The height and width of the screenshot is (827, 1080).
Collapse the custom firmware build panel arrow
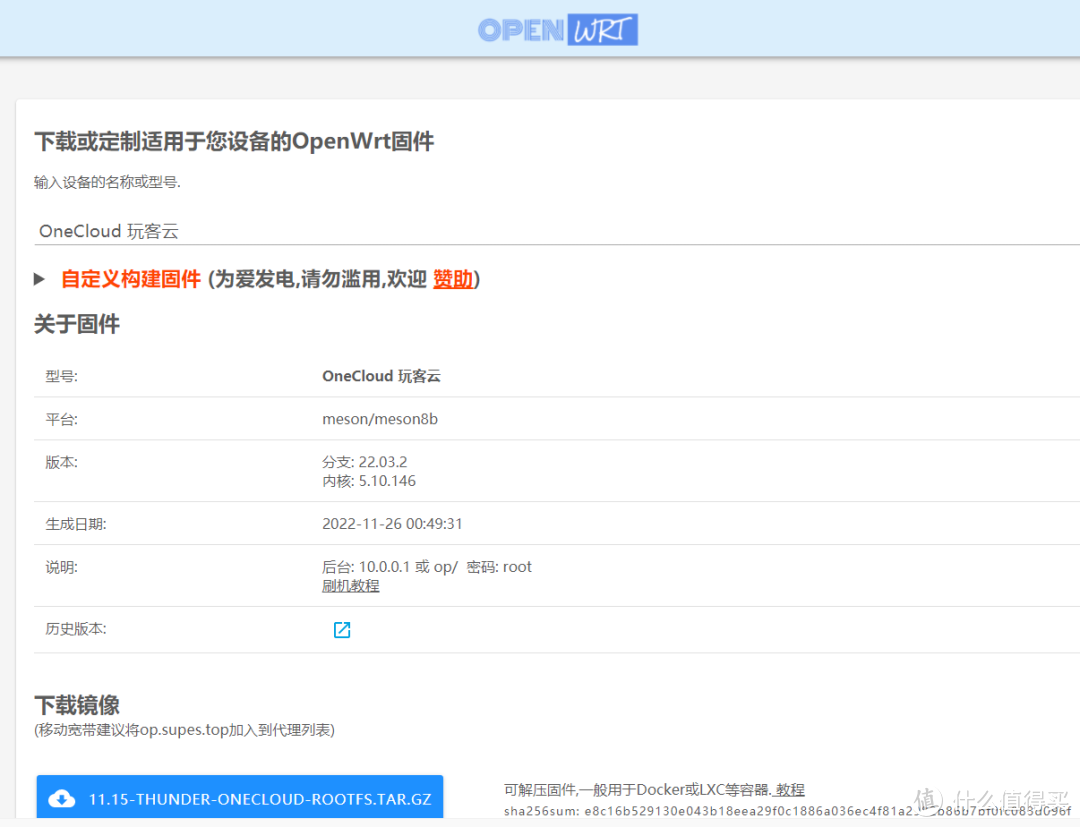[x=40, y=280]
